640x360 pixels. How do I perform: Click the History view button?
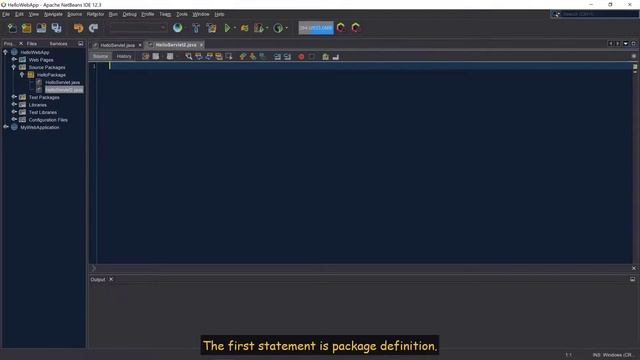(124, 56)
